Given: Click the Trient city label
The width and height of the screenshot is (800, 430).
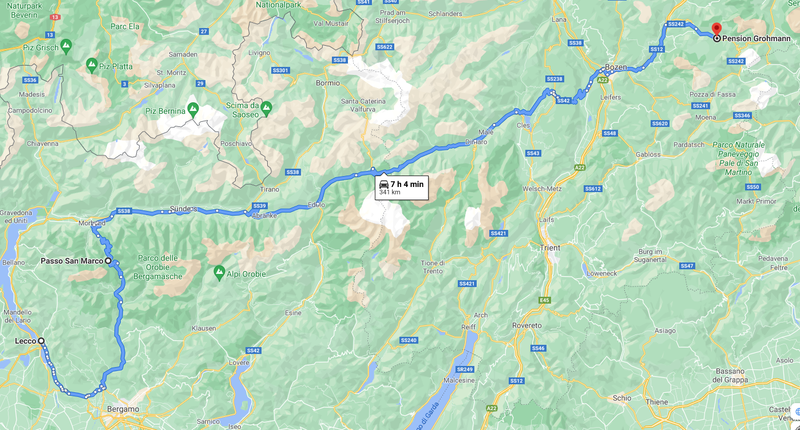Looking at the screenshot, I should pos(550,248).
